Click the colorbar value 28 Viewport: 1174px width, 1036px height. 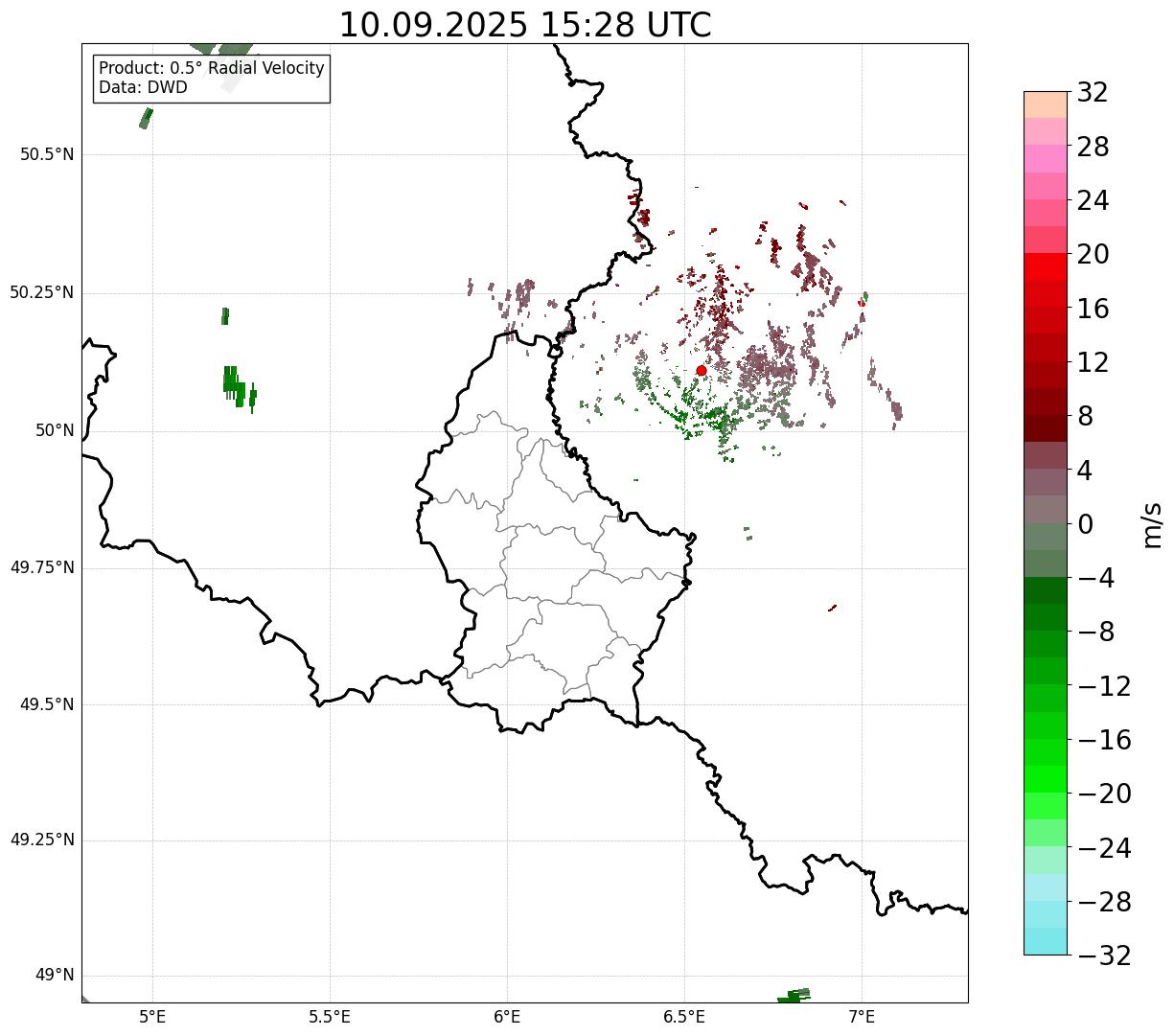1093,147
